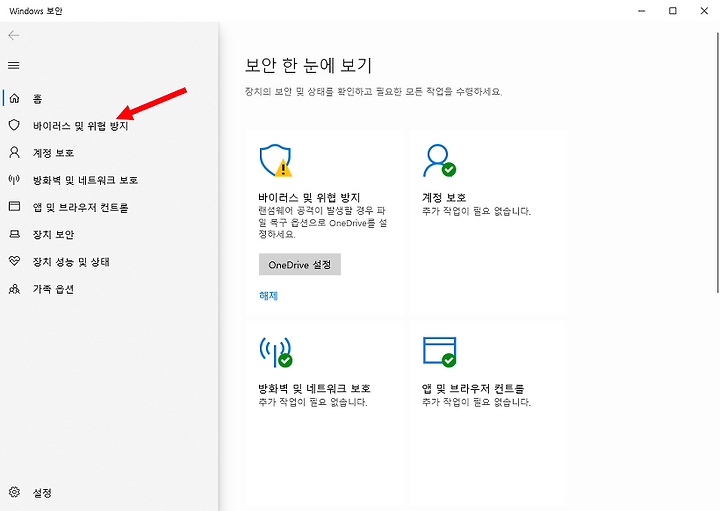Screen dimensions: 720x511
Task: Click the 해제 link
Action: coord(269,295)
